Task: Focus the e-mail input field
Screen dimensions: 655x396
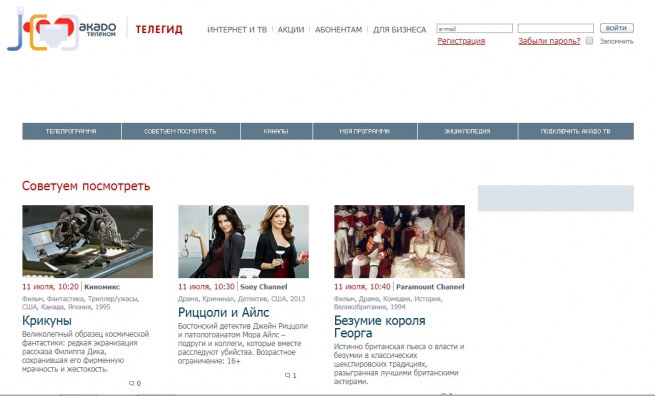Action: click(x=475, y=28)
